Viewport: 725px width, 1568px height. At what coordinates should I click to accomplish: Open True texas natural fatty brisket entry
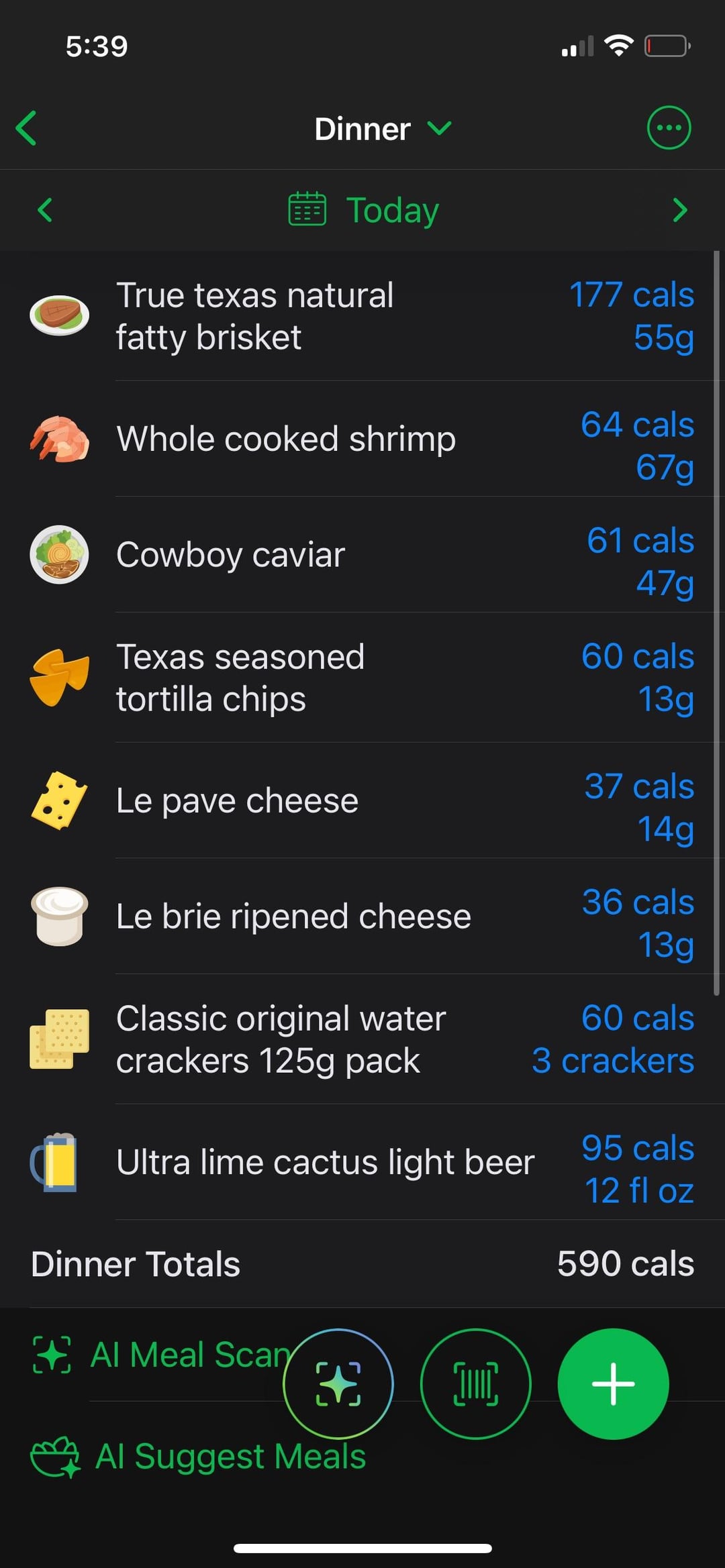(x=255, y=316)
